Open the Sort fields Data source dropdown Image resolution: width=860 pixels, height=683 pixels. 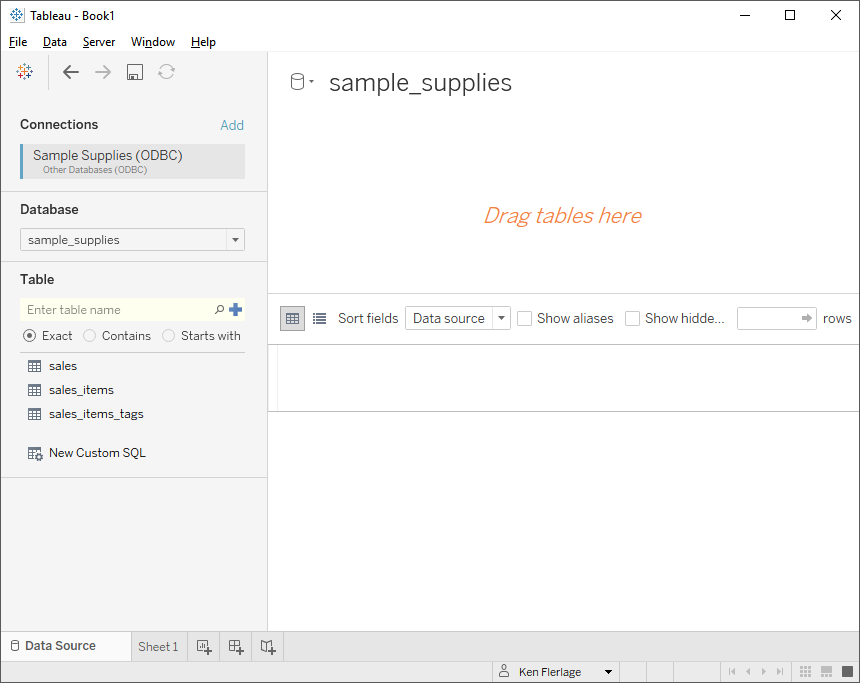click(458, 318)
